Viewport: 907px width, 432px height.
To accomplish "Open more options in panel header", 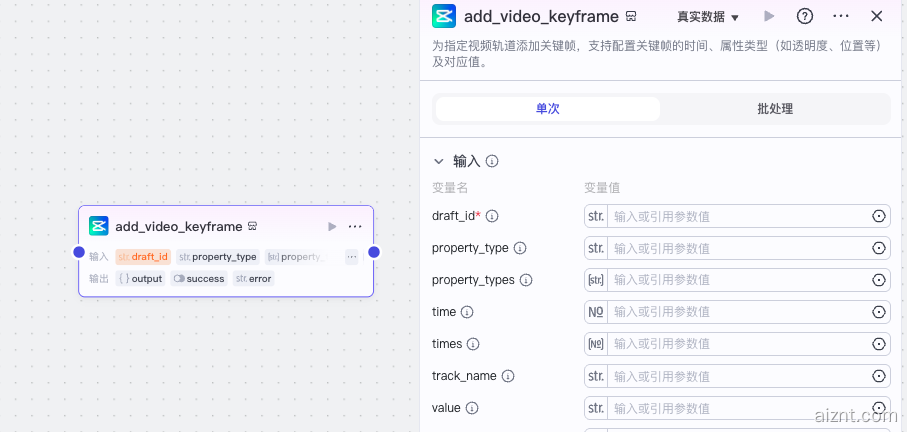I will pos(840,16).
